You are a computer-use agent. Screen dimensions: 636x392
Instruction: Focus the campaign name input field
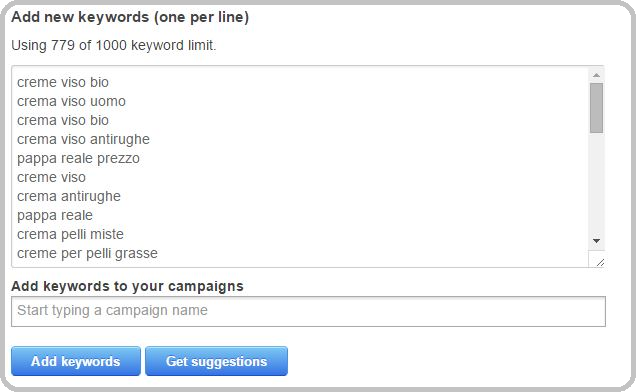click(308, 311)
